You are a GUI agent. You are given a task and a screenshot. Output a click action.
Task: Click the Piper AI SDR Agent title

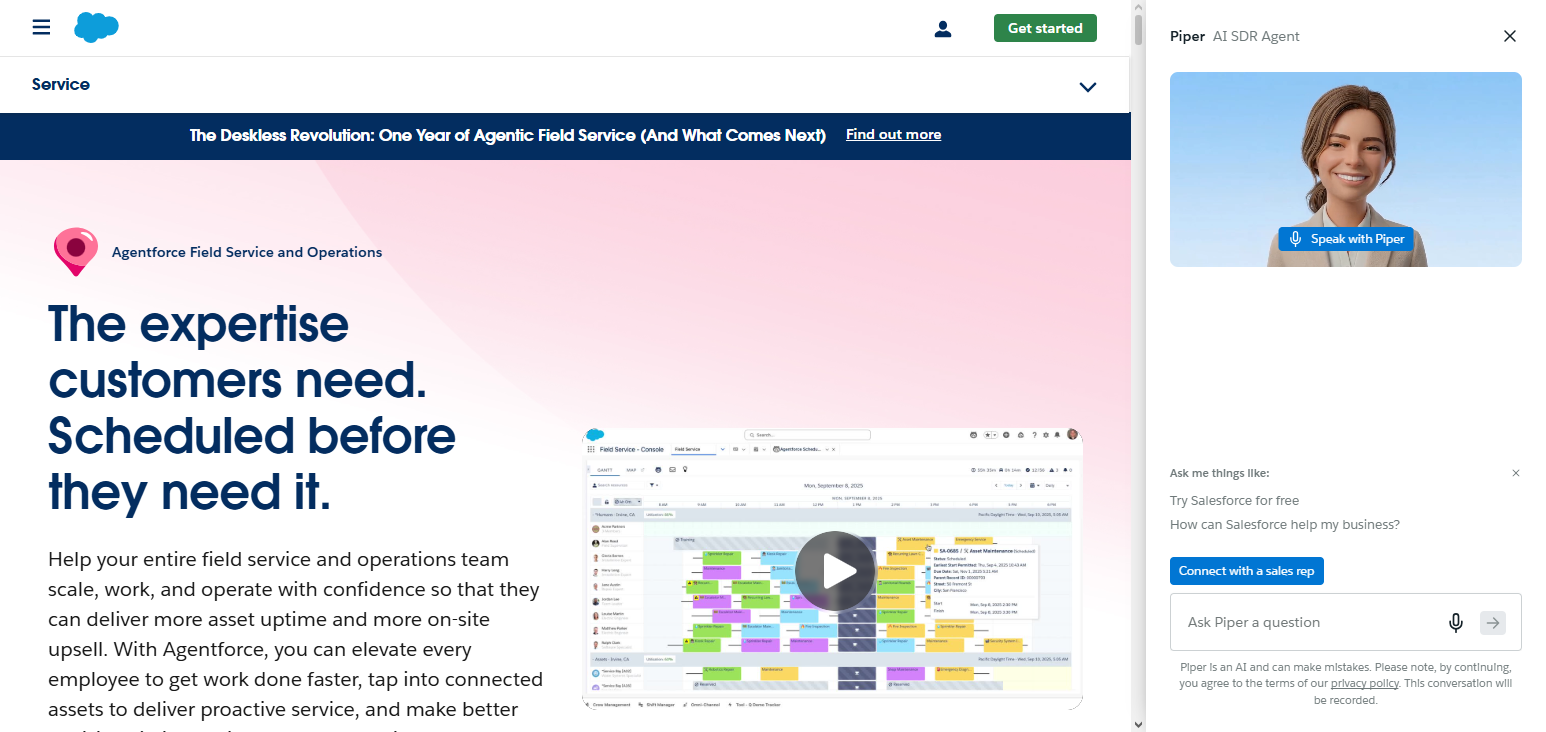tap(1234, 36)
